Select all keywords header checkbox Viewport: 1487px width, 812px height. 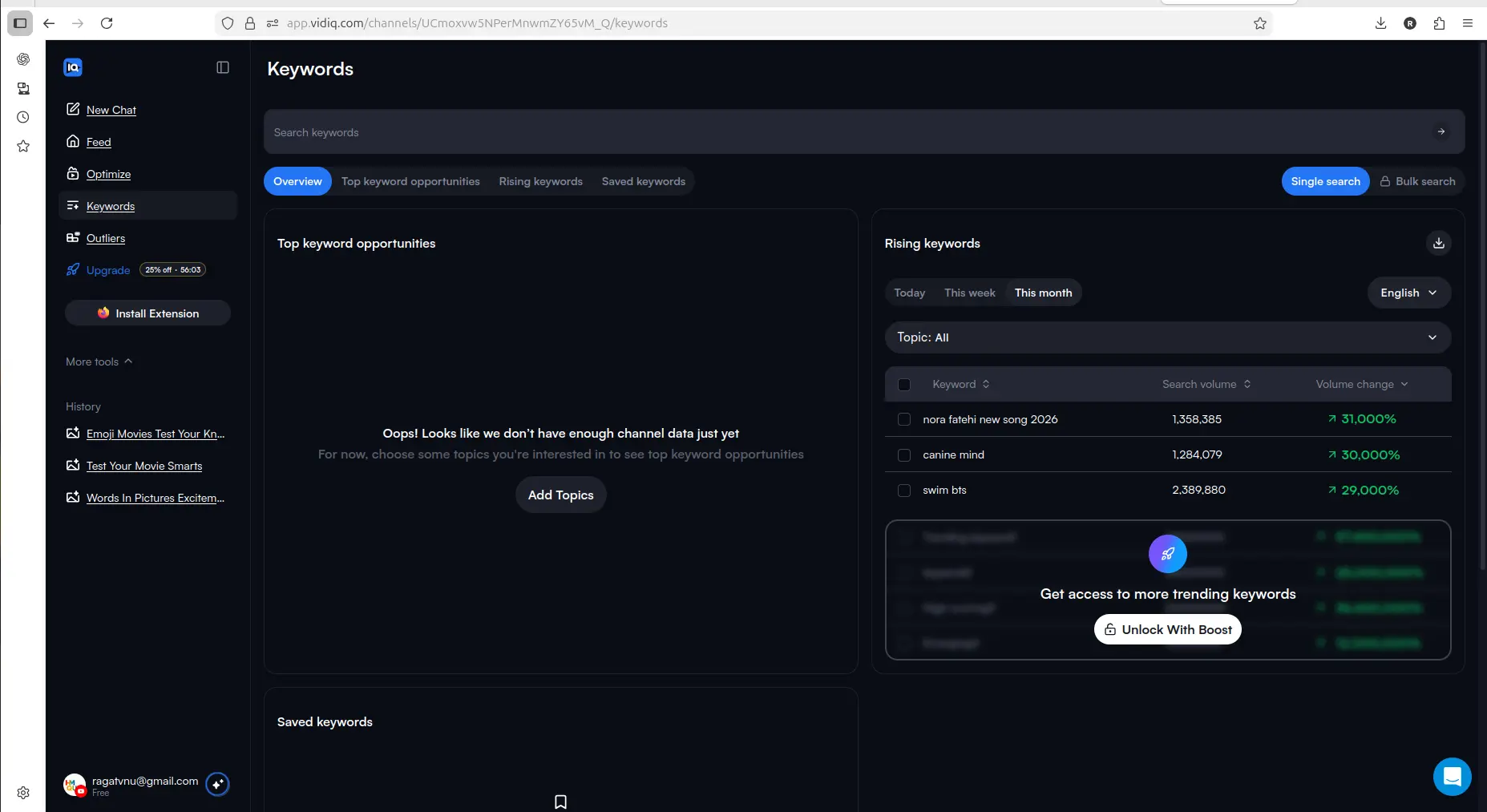[x=904, y=384]
